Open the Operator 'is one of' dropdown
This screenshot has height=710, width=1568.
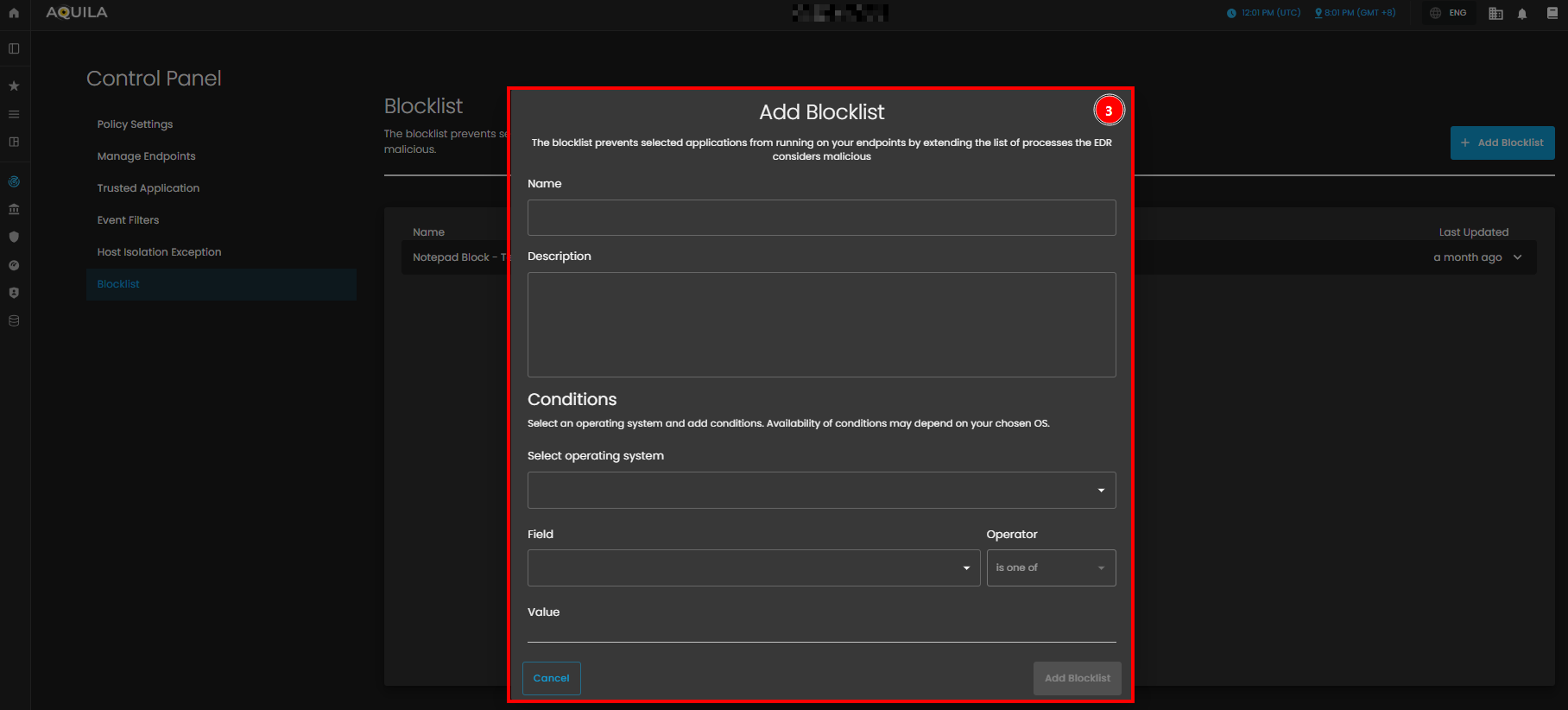coord(1050,568)
